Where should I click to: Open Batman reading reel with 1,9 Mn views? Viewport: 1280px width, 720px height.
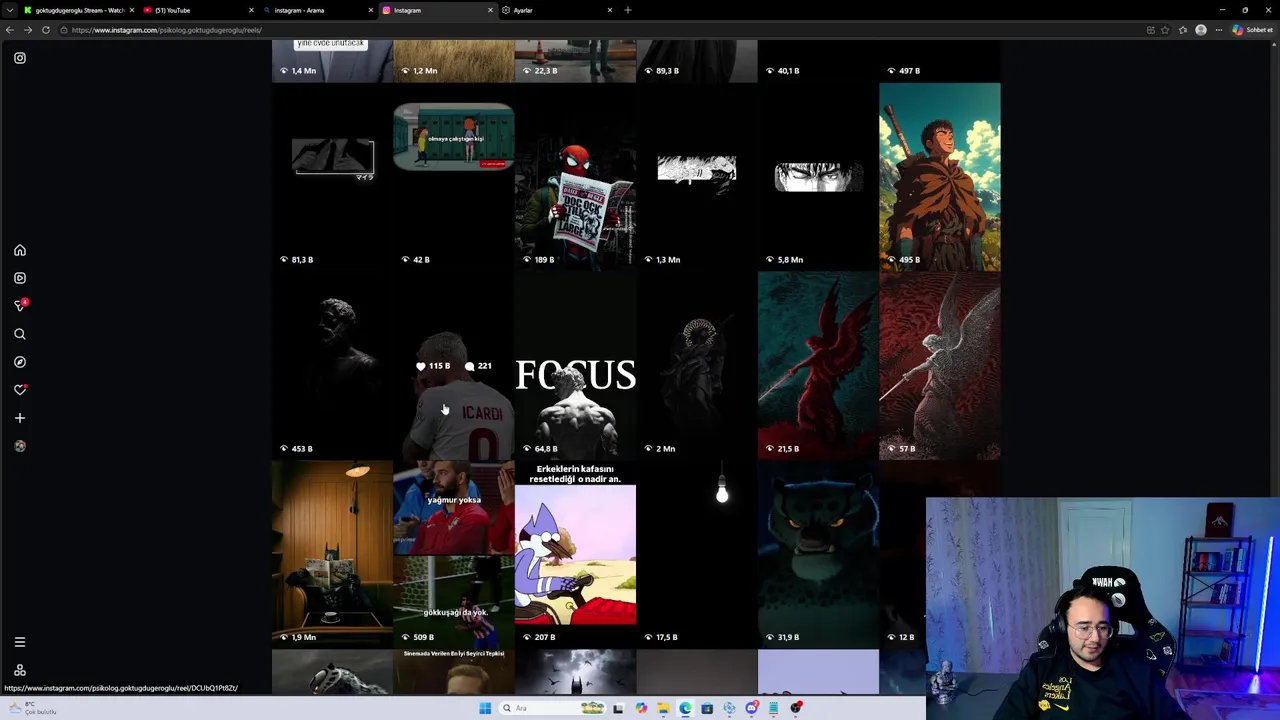pos(332,554)
